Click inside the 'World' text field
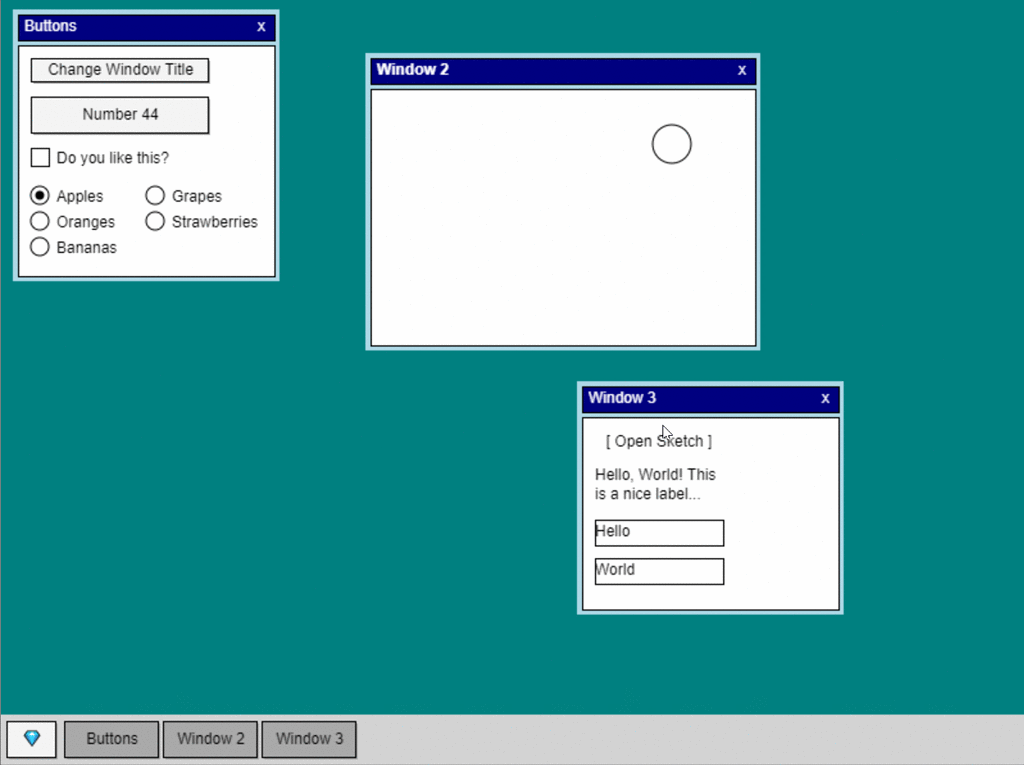Screen dimensions: 1024x765 pos(658,570)
